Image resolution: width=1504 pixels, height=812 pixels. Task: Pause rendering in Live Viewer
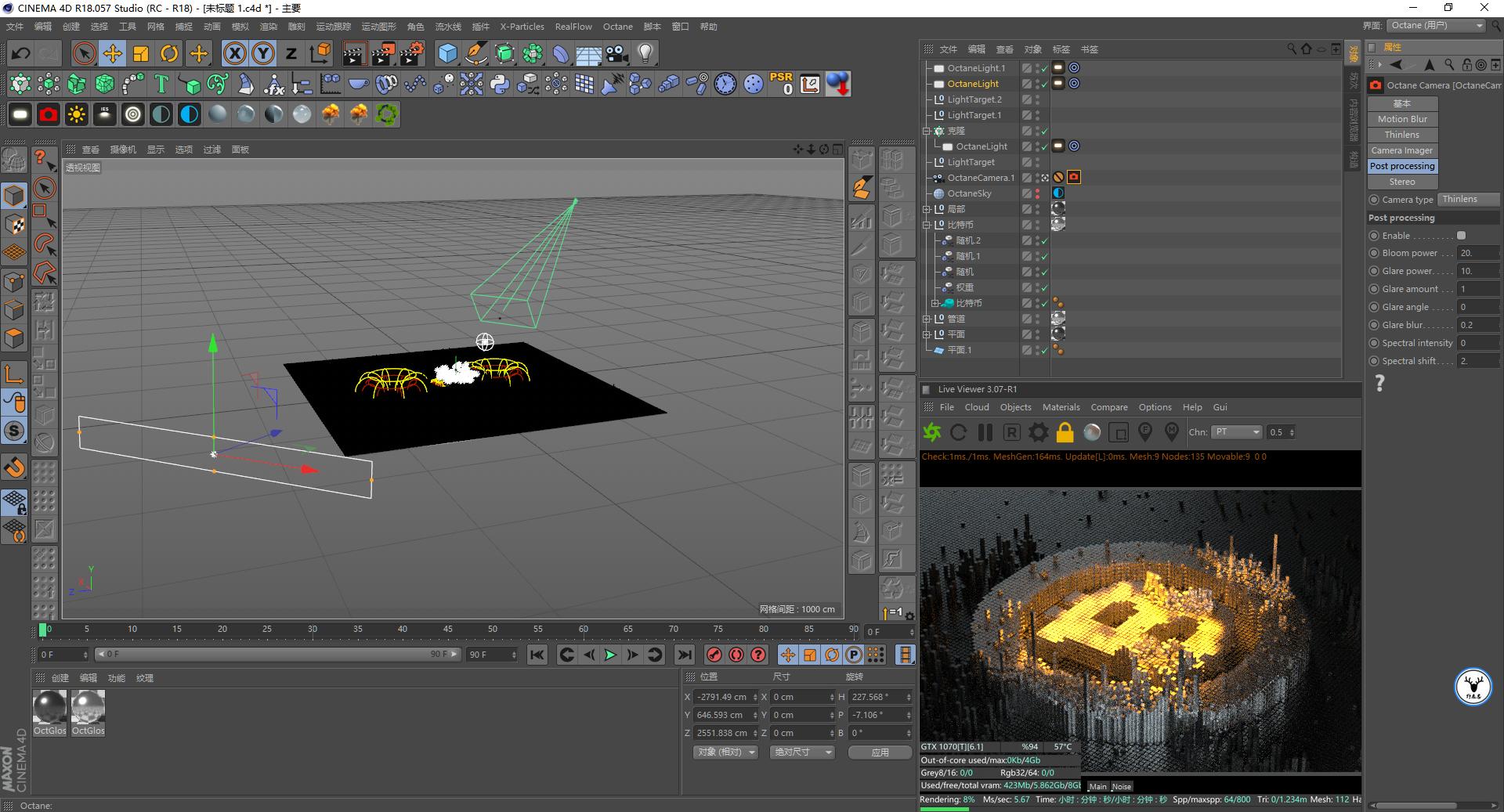[x=985, y=432]
